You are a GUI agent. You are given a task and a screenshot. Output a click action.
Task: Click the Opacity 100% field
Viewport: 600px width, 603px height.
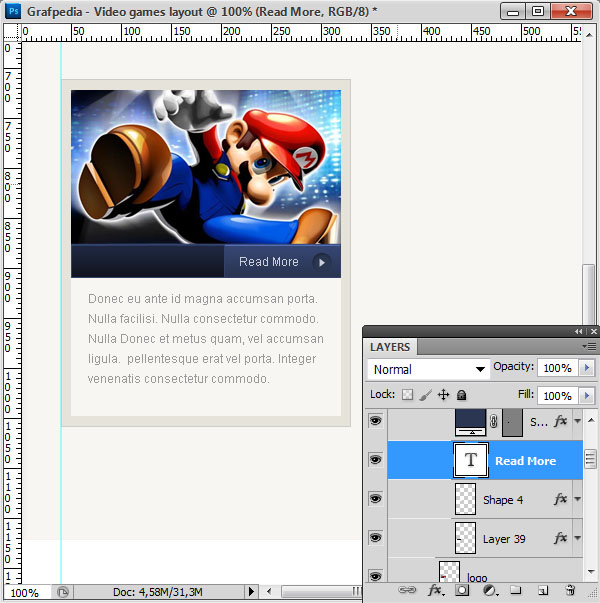[x=558, y=368]
